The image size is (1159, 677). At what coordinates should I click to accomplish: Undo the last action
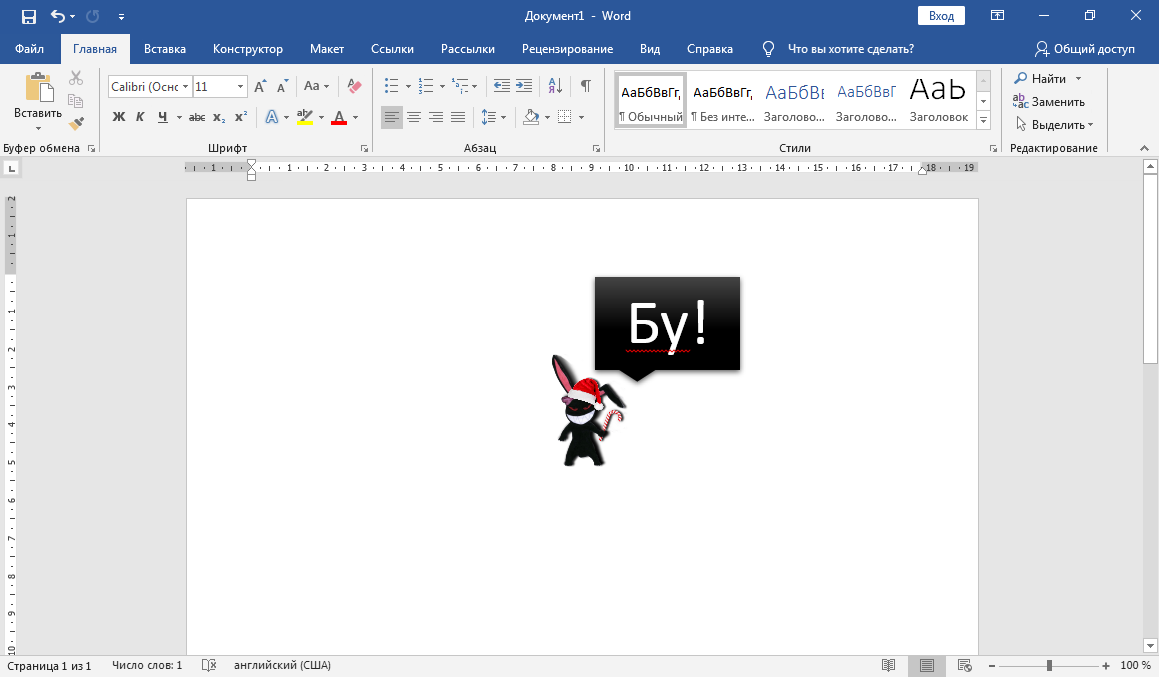[58, 16]
